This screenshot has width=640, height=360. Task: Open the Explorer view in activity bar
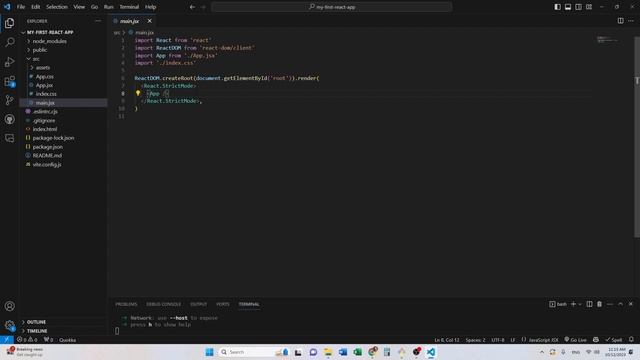pos(9,23)
